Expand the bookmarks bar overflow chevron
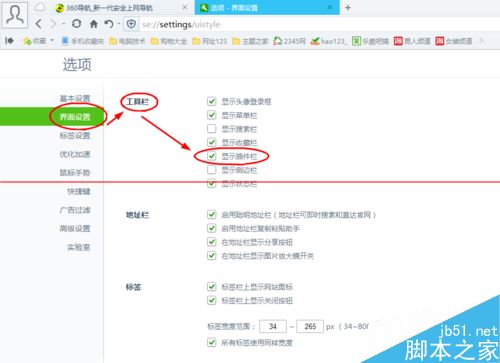Image resolution: width=500 pixels, height=363 pixels. [481, 41]
